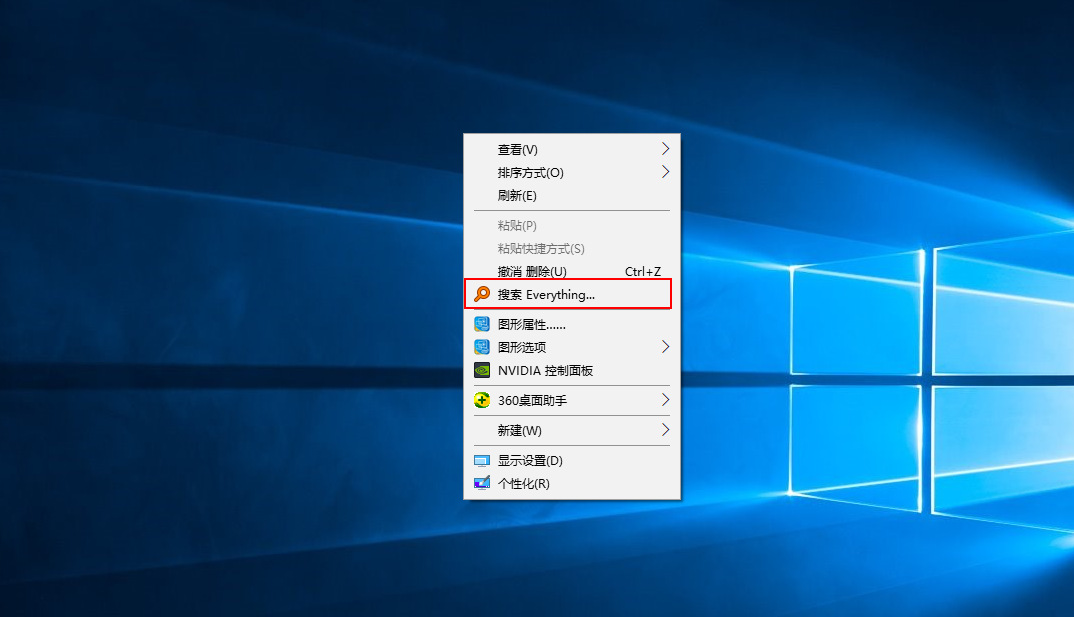Open NVIDIA 控制面板 entry
Viewport: 1074px width, 617px height.
(572, 370)
